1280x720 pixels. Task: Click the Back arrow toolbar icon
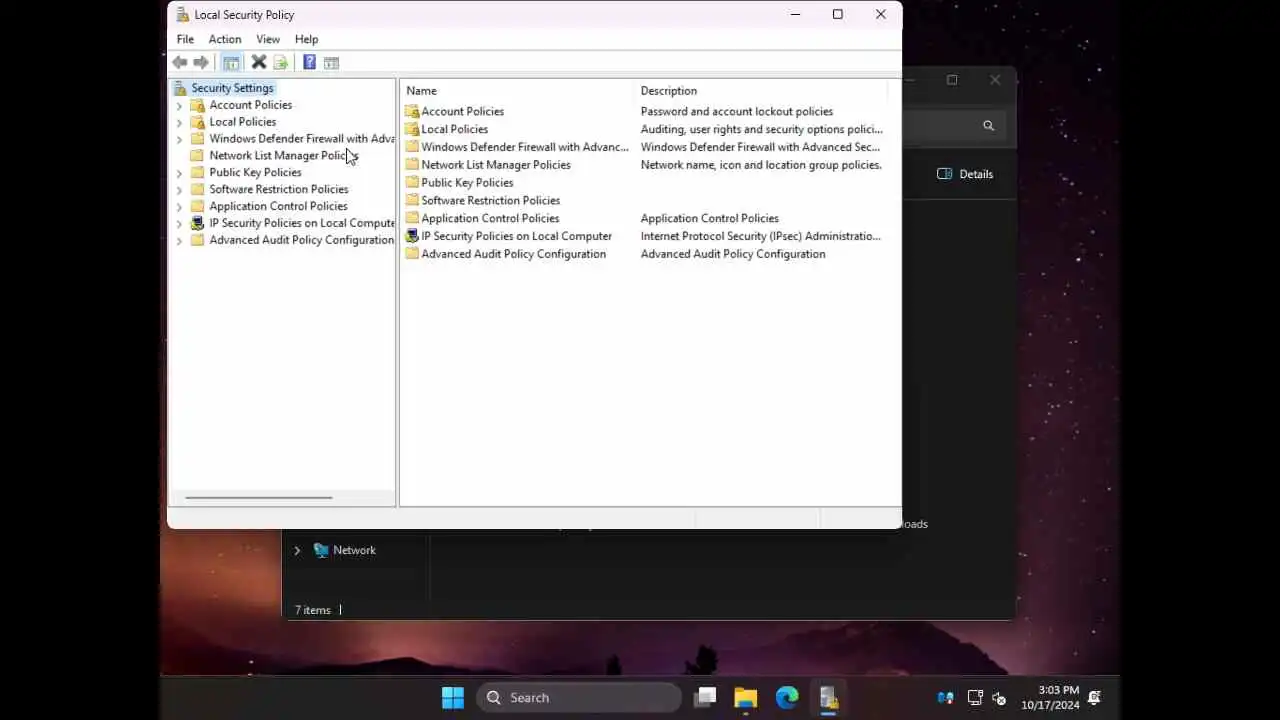pyautogui.click(x=180, y=62)
